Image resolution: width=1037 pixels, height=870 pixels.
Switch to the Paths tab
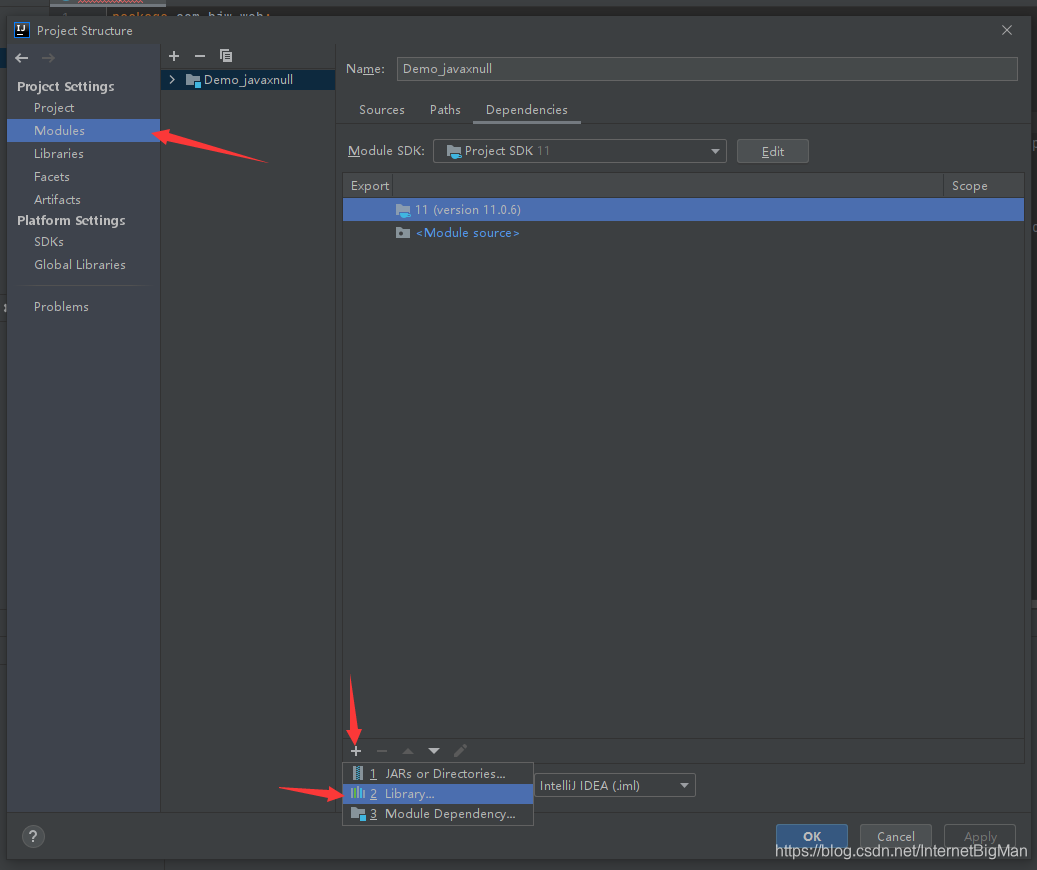[445, 110]
